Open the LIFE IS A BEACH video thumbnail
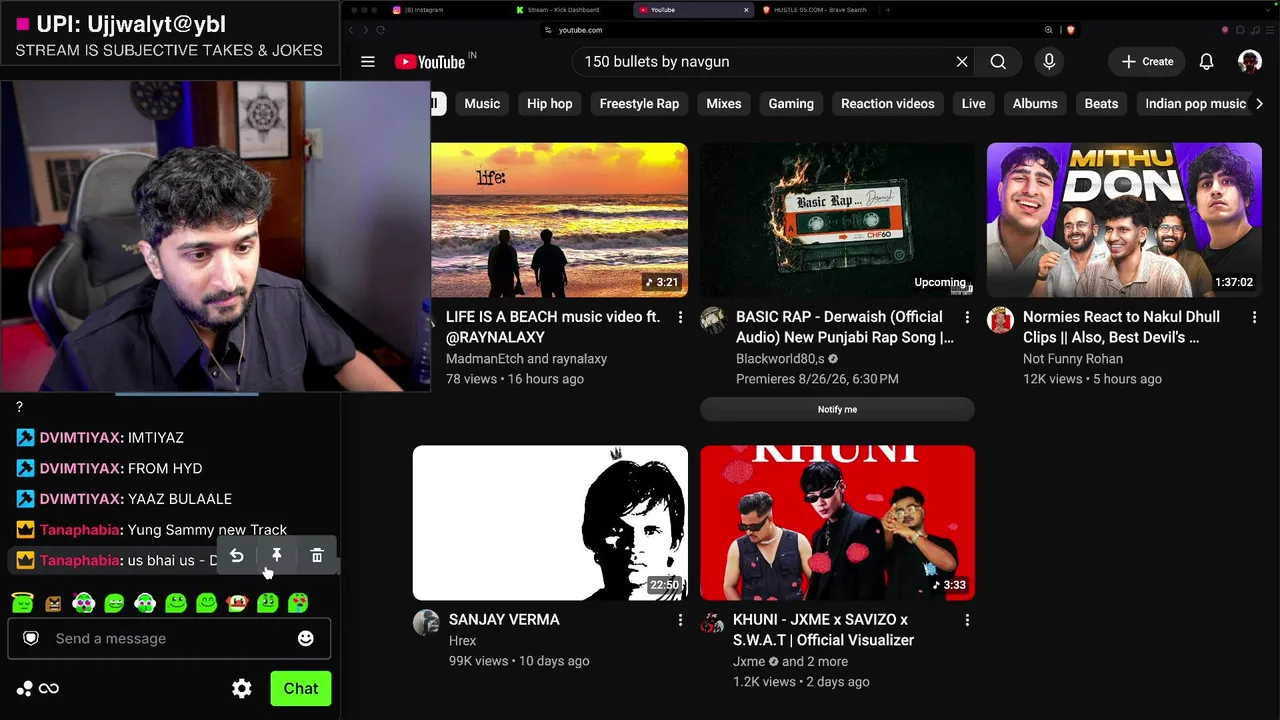1280x720 pixels. tap(559, 220)
